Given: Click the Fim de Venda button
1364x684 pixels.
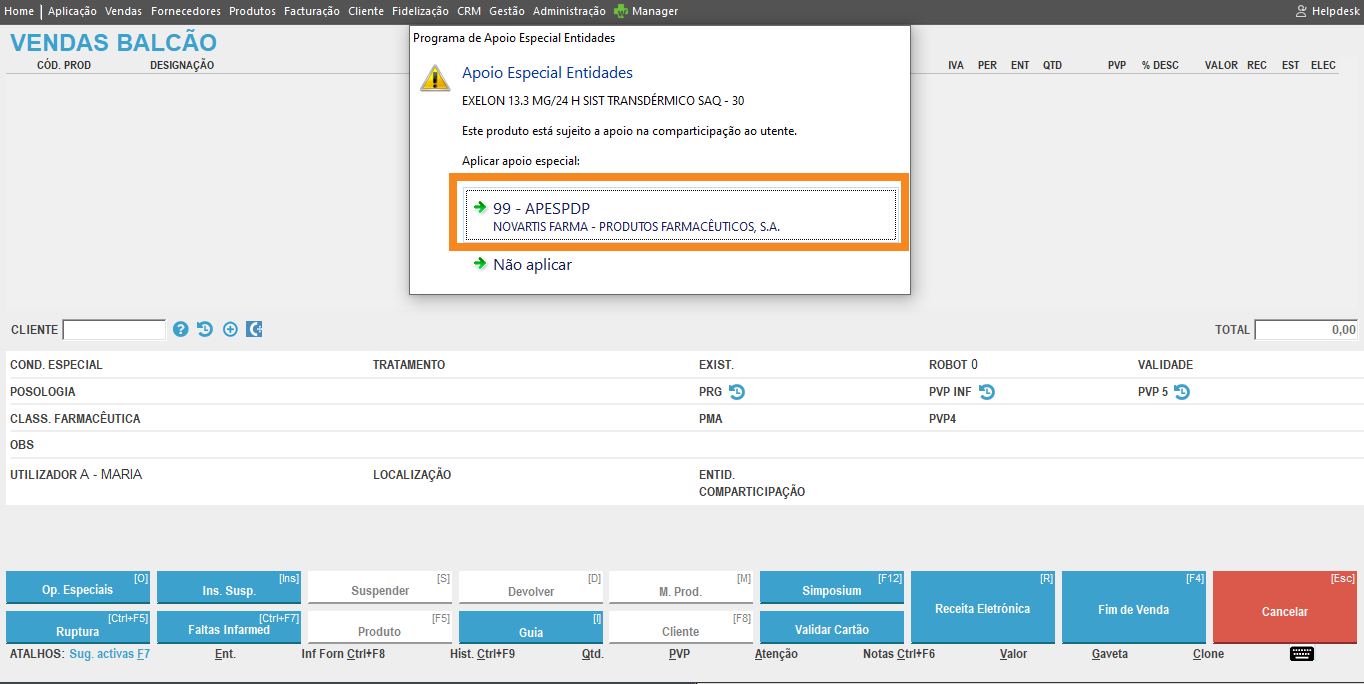Looking at the screenshot, I should tap(1133, 608).
